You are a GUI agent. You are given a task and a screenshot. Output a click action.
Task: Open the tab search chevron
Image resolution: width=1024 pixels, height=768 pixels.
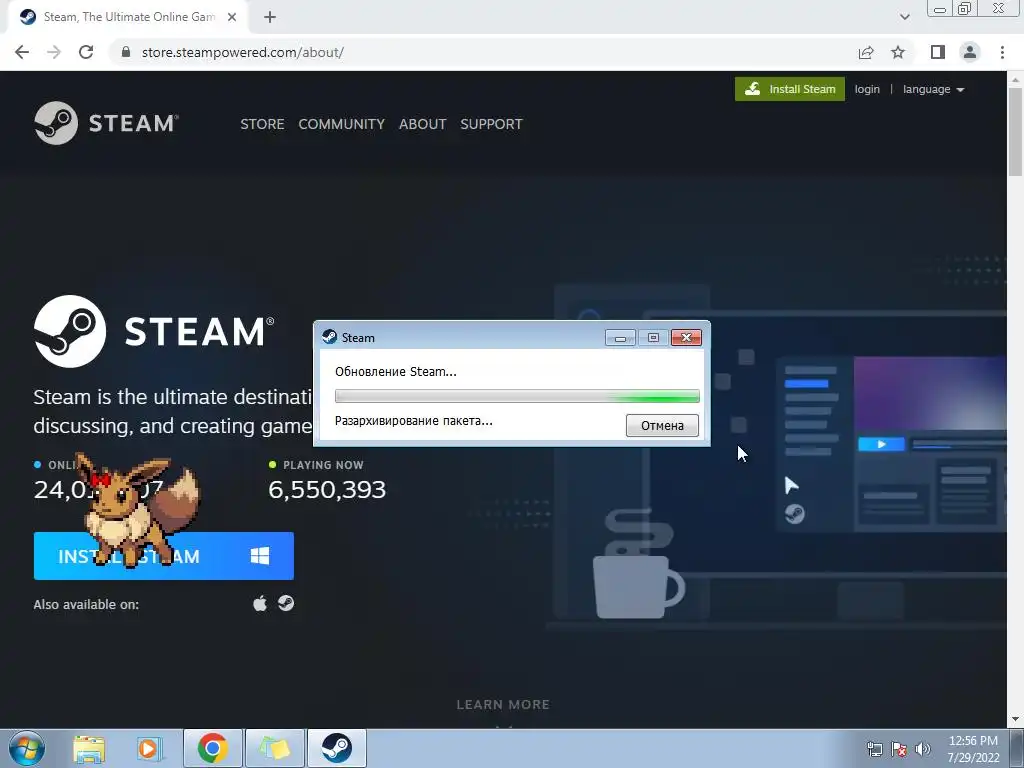click(904, 17)
